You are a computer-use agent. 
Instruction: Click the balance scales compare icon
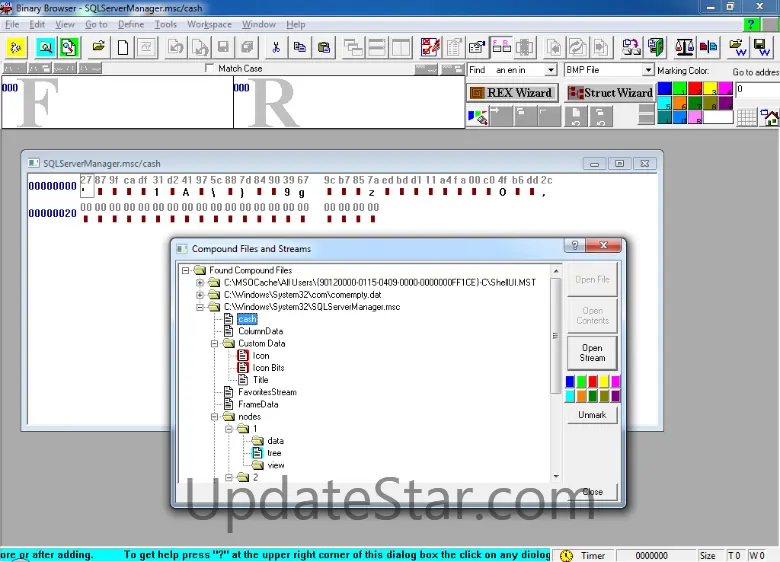[684, 48]
